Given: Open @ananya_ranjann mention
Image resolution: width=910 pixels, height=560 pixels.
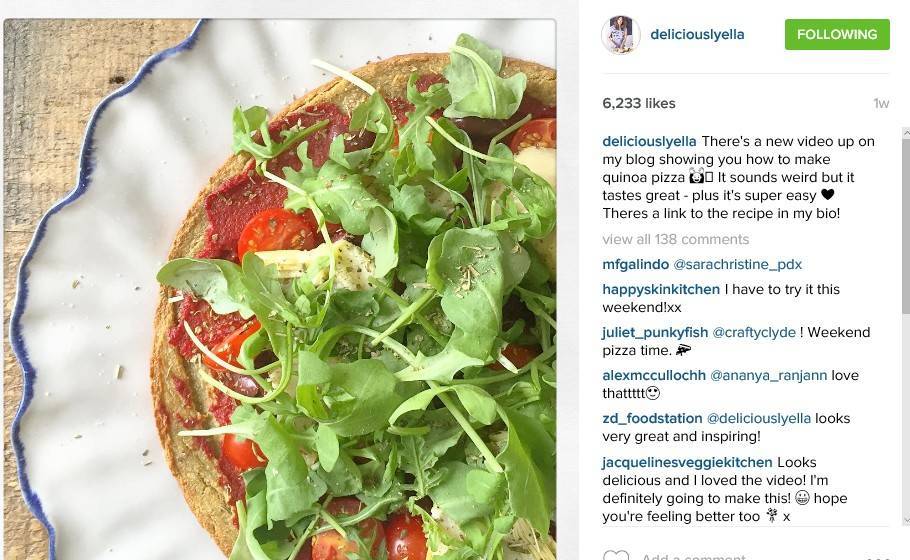Looking at the screenshot, I should (768, 375).
